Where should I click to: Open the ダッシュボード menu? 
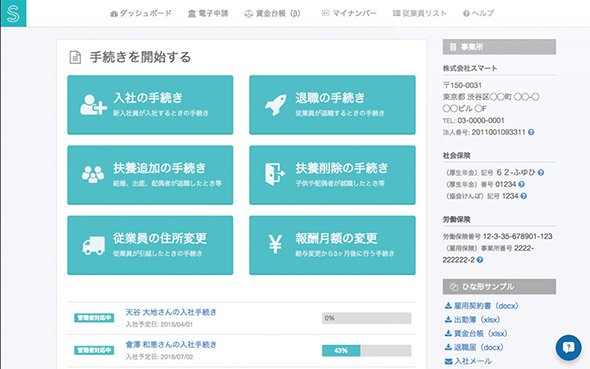coord(141,13)
